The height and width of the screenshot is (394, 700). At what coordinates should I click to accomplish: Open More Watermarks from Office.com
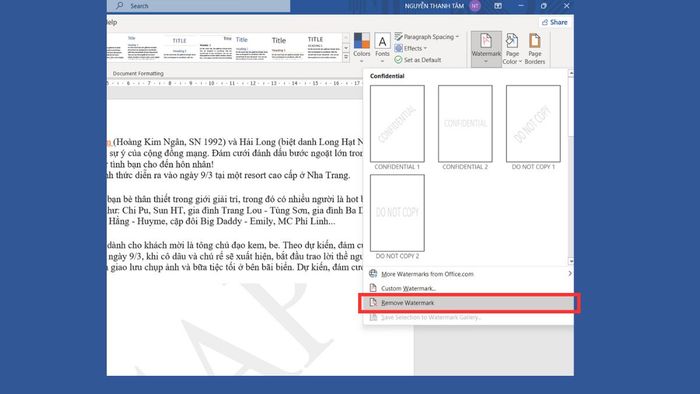(468, 274)
